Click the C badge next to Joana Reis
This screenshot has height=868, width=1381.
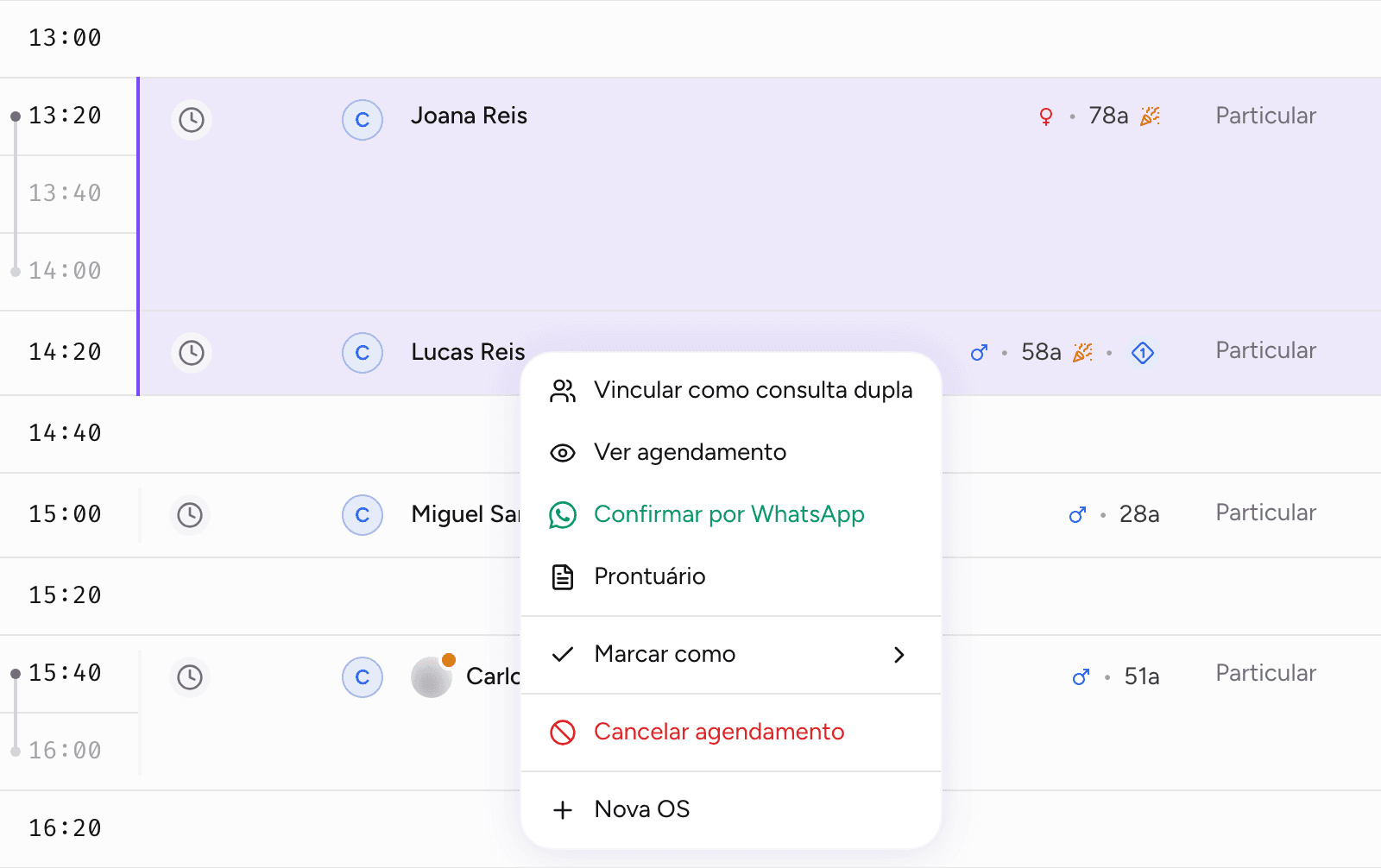[x=363, y=120]
